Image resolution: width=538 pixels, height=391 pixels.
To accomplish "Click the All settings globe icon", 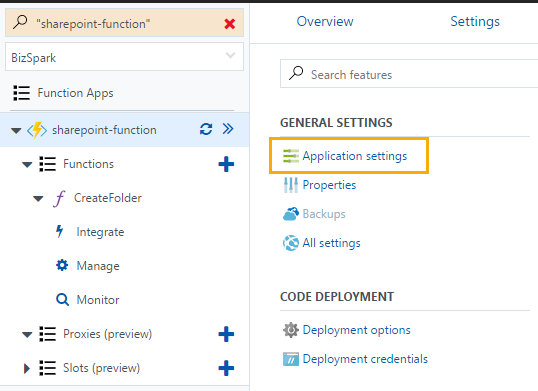I will pyautogui.click(x=291, y=243).
